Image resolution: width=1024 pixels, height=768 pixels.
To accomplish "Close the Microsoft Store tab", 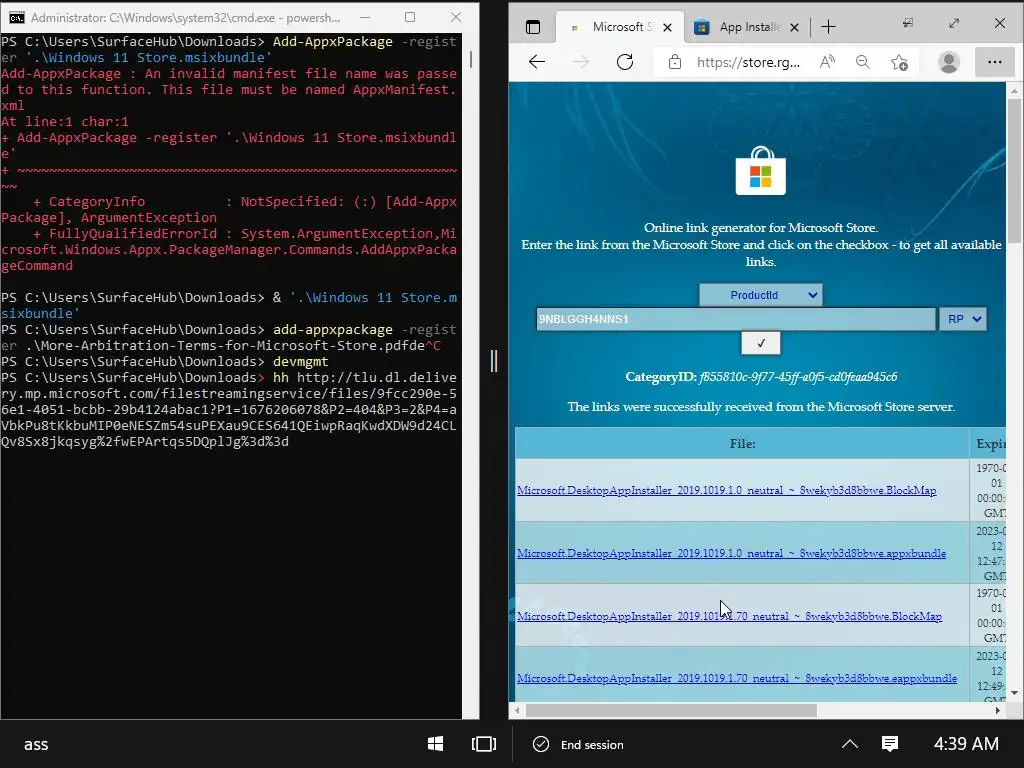I will pyautogui.click(x=667, y=27).
